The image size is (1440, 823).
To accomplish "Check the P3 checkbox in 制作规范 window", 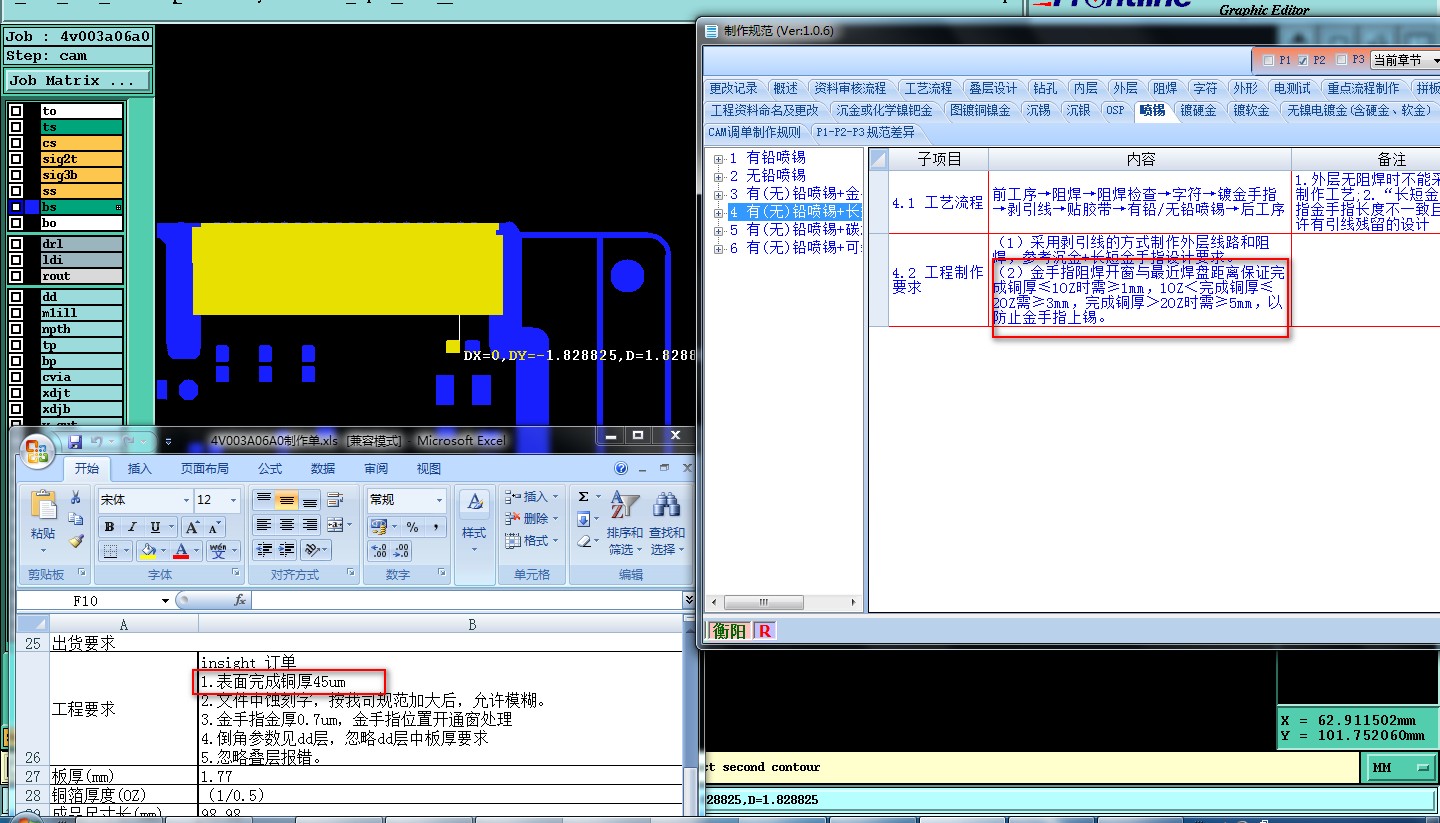I will 1342,61.
